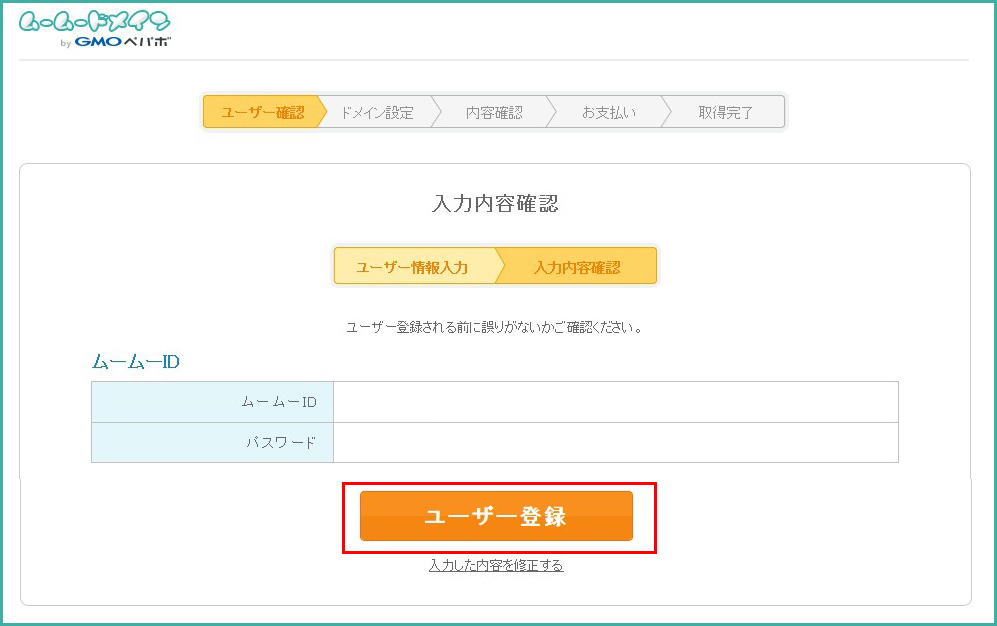Open the お支払い progress step
This screenshot has width=997, height=626.
(x=609, y=112)
